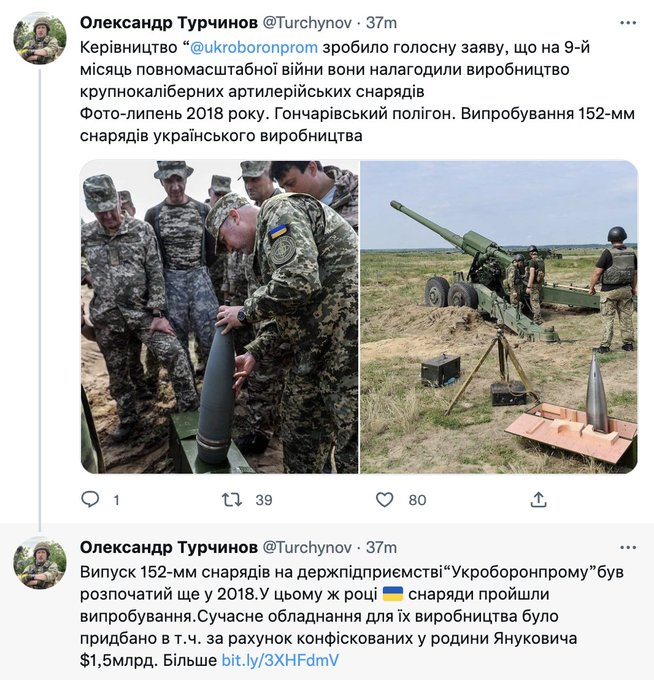The image size is (654, 680).
Task: Open the @ukroboronprom mention link
Action: click(x=254, y=47)
